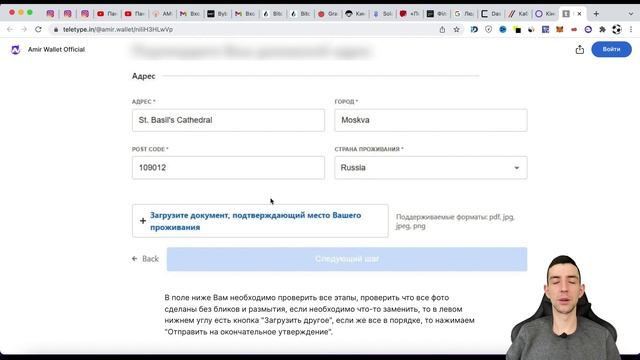Click the Адрес section heading
The height and width of the screenshot is (360, 640).
coord(144,76)
